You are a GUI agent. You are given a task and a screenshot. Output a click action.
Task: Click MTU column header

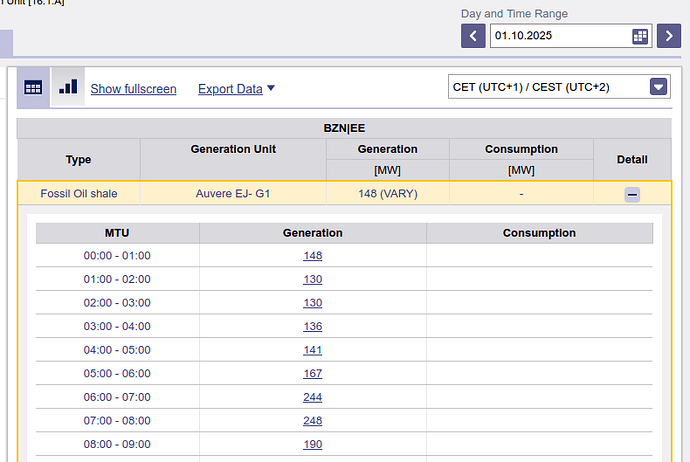pos(117,233)
